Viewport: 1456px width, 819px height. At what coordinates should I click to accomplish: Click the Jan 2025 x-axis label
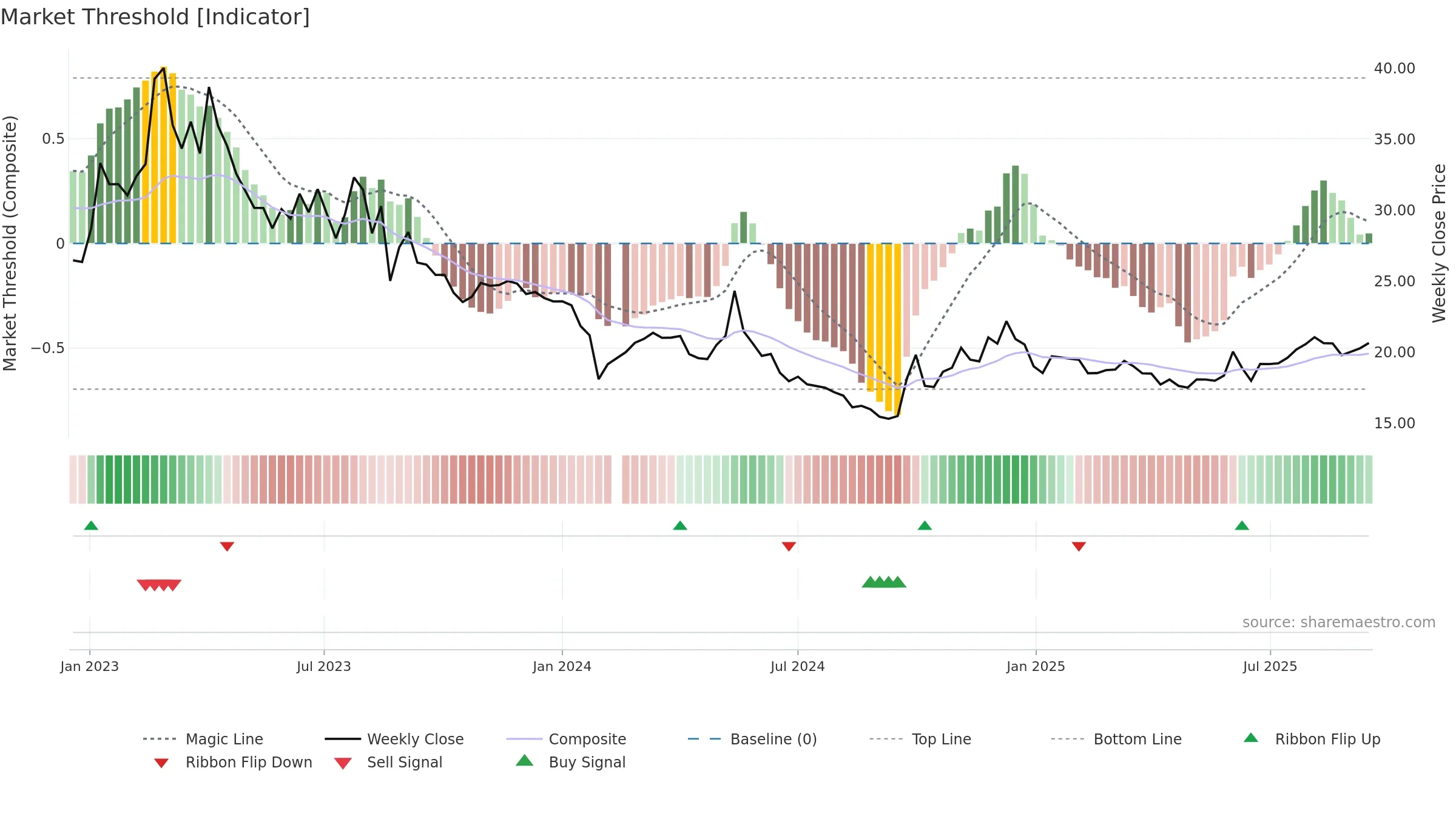[1036, 666]
